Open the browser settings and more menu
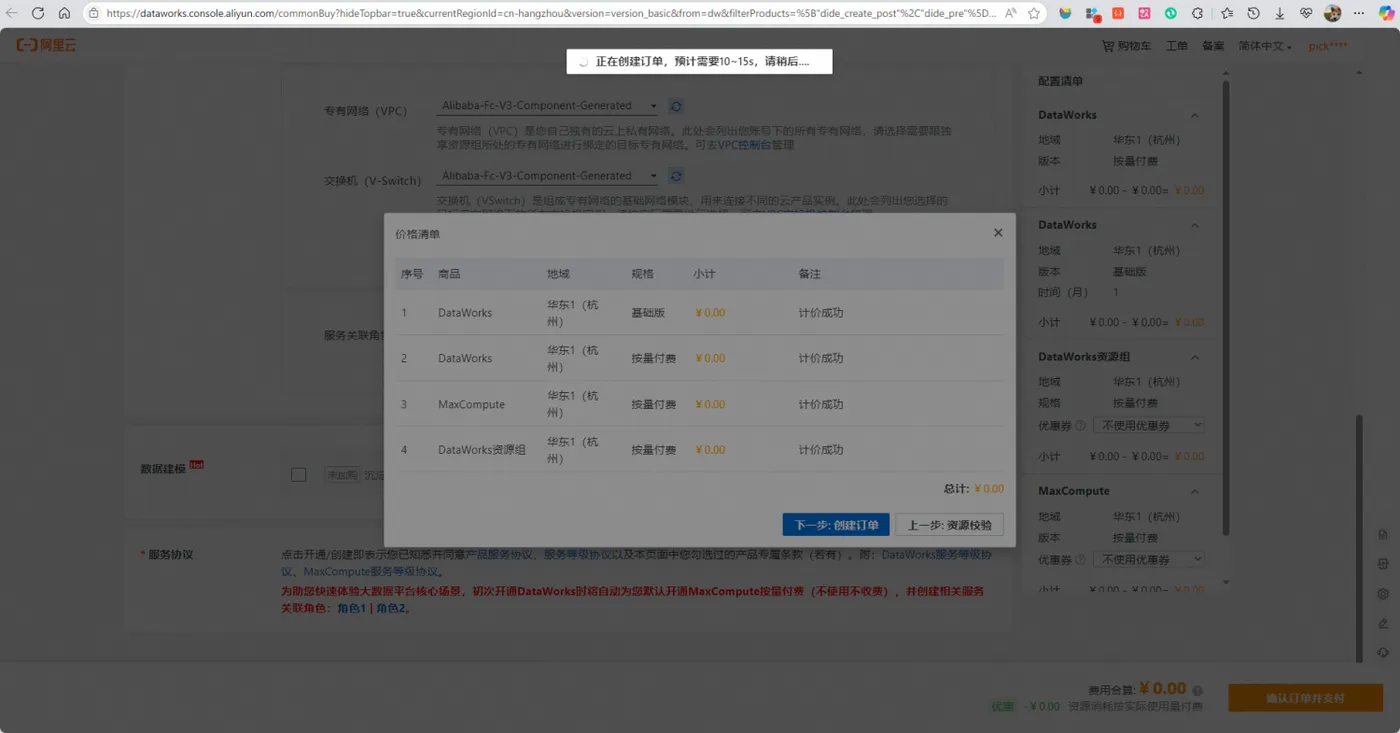Screen dimensions: 1400x733 tap(1358, 14)
